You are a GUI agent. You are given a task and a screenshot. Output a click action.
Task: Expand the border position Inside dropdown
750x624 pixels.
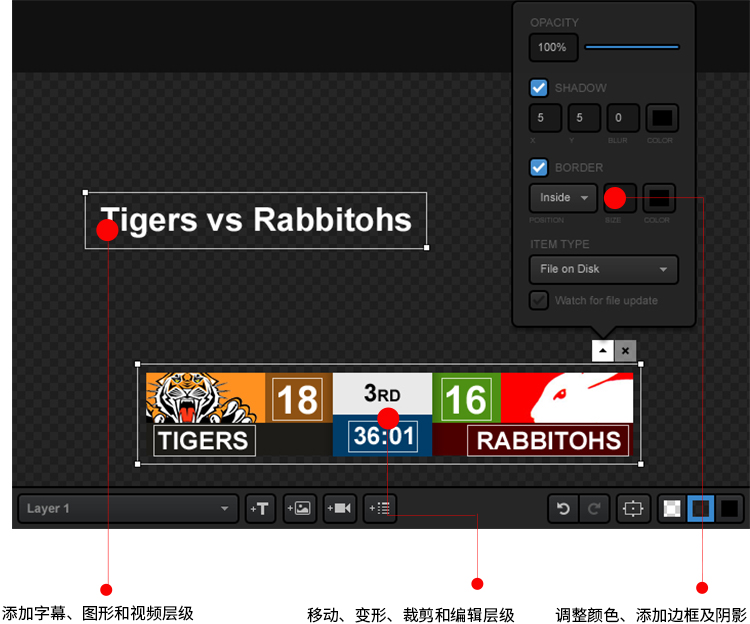563,198
